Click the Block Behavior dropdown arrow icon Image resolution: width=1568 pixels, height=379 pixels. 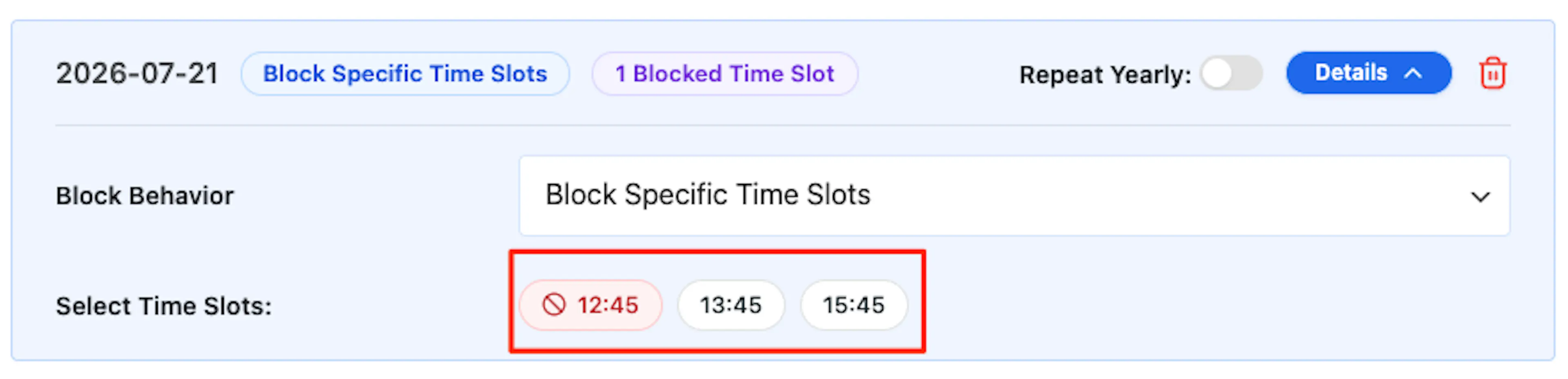(1480, 197)
